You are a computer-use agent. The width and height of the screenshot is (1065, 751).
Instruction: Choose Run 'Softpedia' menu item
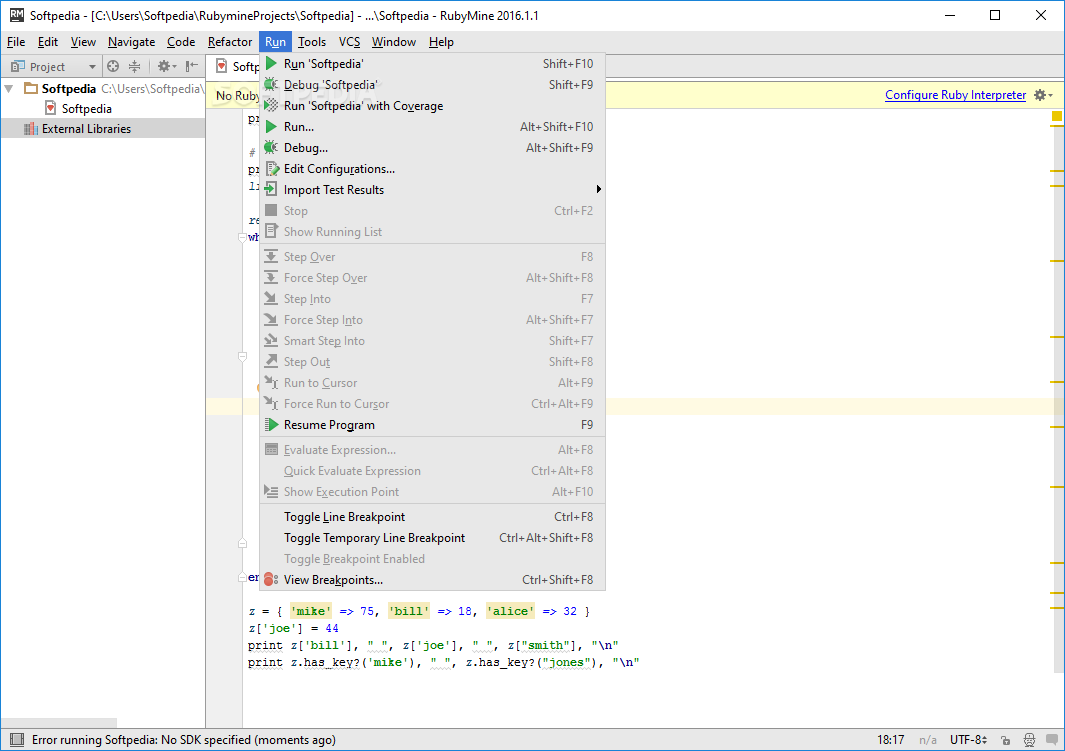(x=432, y=64)
